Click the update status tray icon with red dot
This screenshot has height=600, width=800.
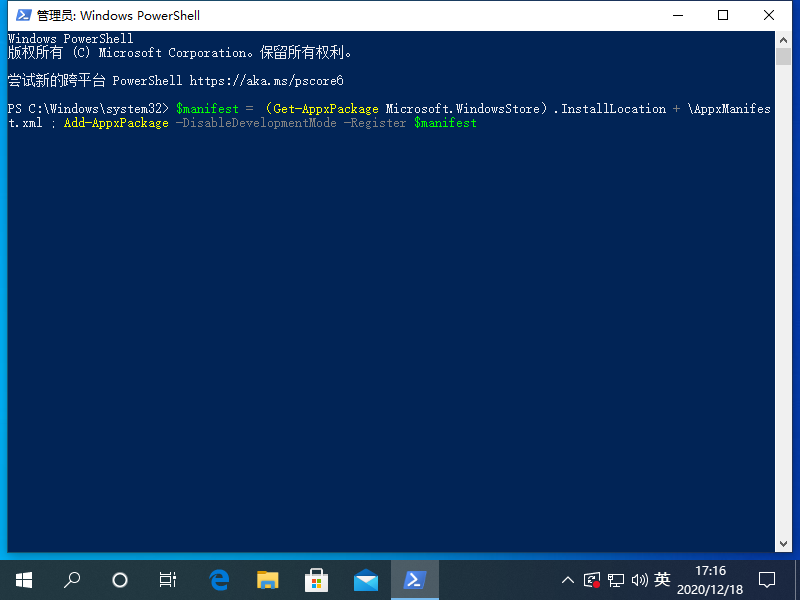pyautogui.click(x=592, y=579)
